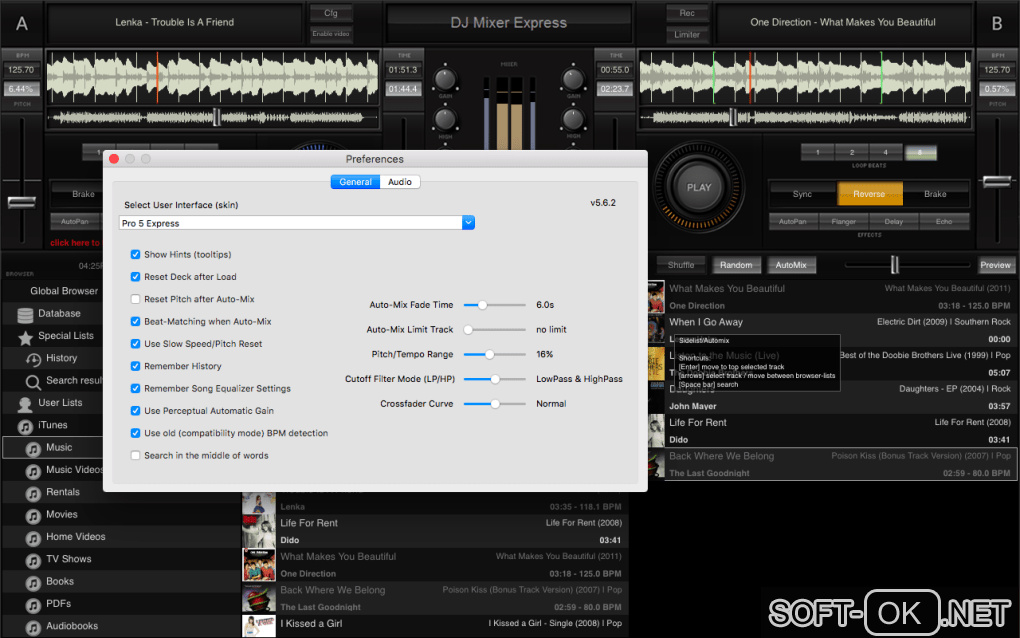Open Movies folder icon

click(x=33, y=516)
